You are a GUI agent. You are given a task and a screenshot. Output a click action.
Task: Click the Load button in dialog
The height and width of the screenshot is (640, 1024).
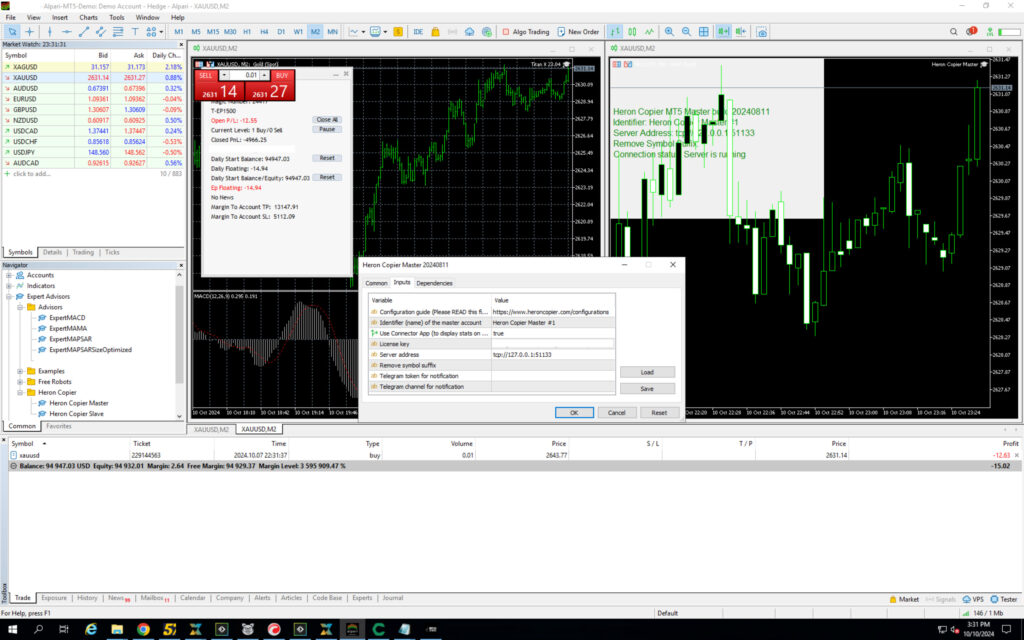[647, 372]
